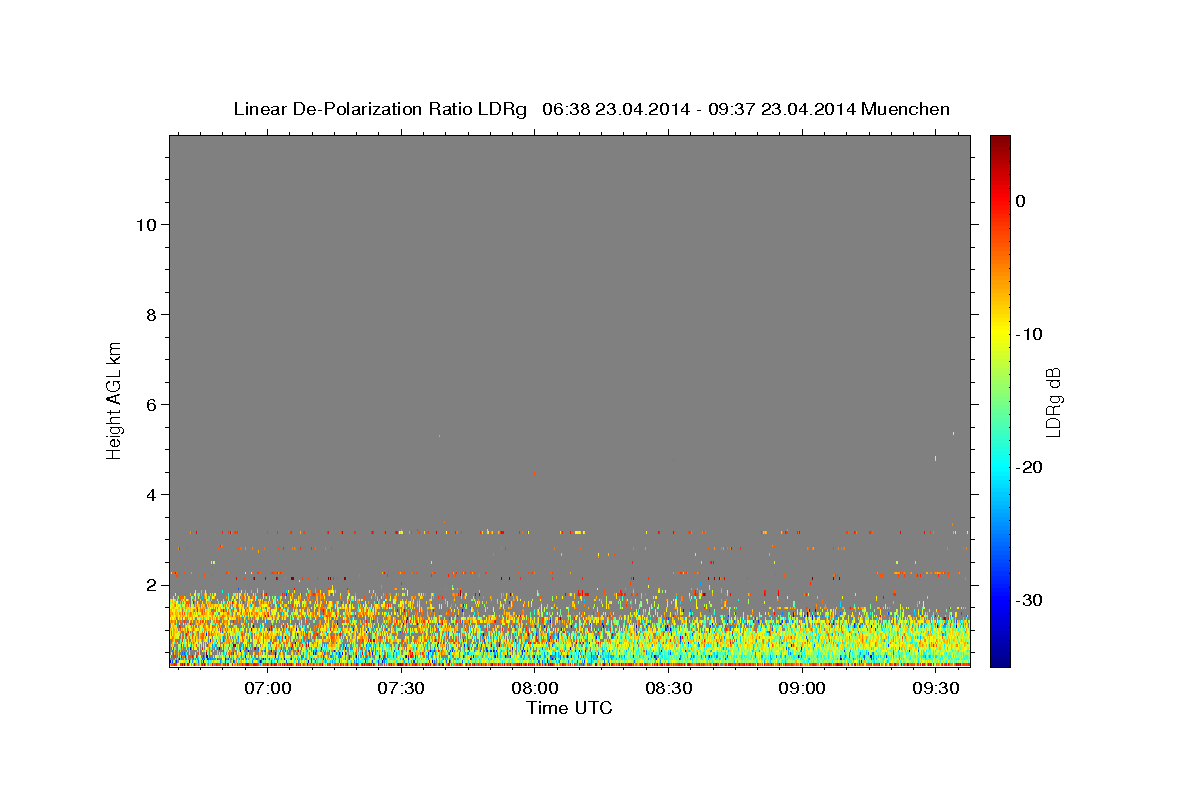The height and width of the screenshot is (800, 1200).
Task: Click the height tick label 4
Action: [152, 494]
